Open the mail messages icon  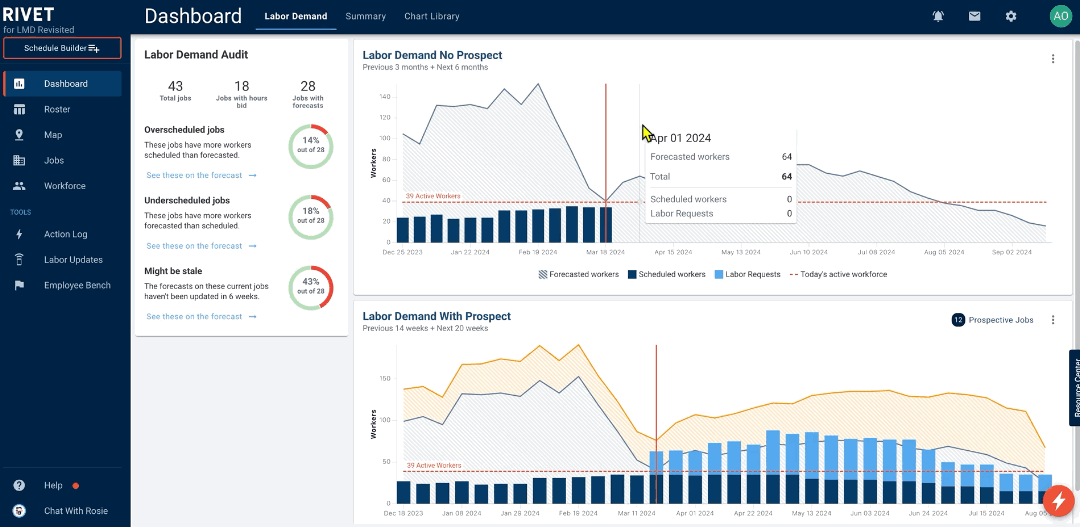(x=974, y=16)
